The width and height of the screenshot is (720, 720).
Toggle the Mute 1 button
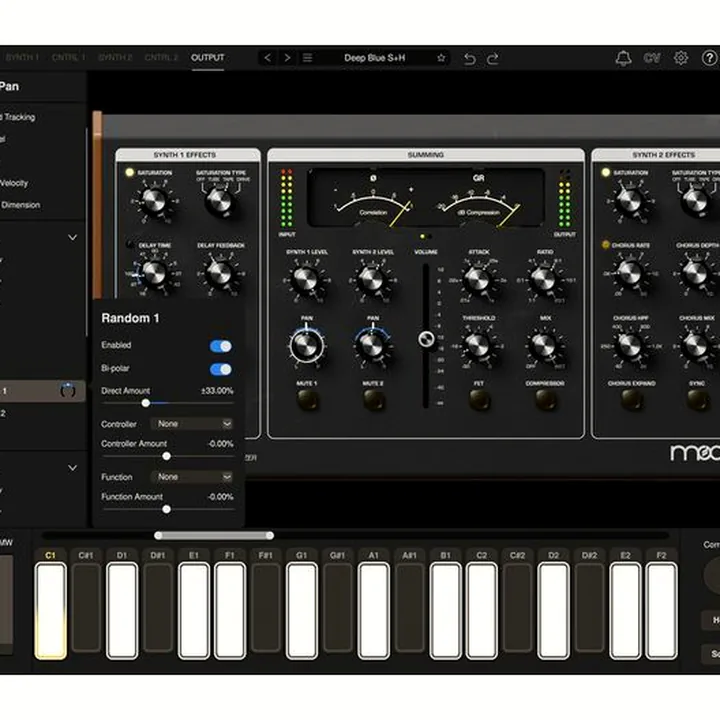[x=307, y=399]
